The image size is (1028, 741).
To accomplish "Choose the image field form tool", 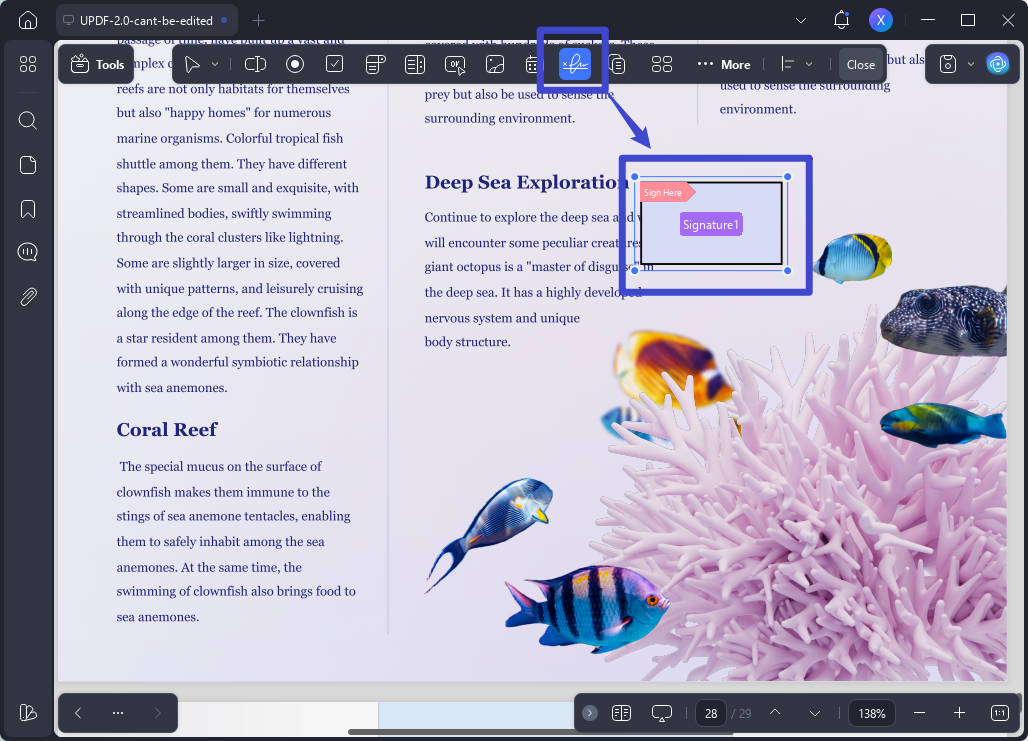I will [495, 64].
